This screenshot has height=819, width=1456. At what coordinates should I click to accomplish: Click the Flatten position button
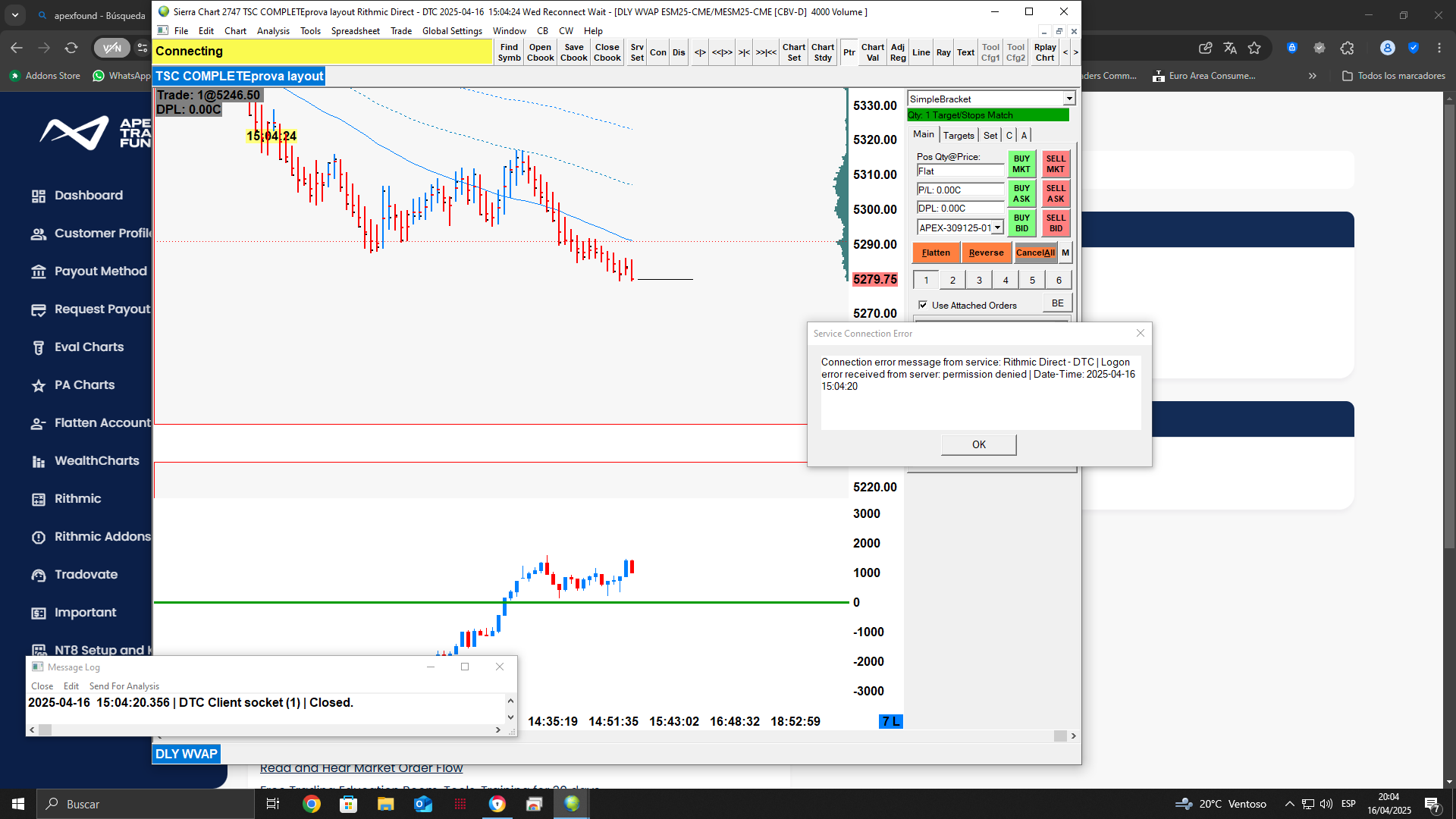tap(936, 253)
